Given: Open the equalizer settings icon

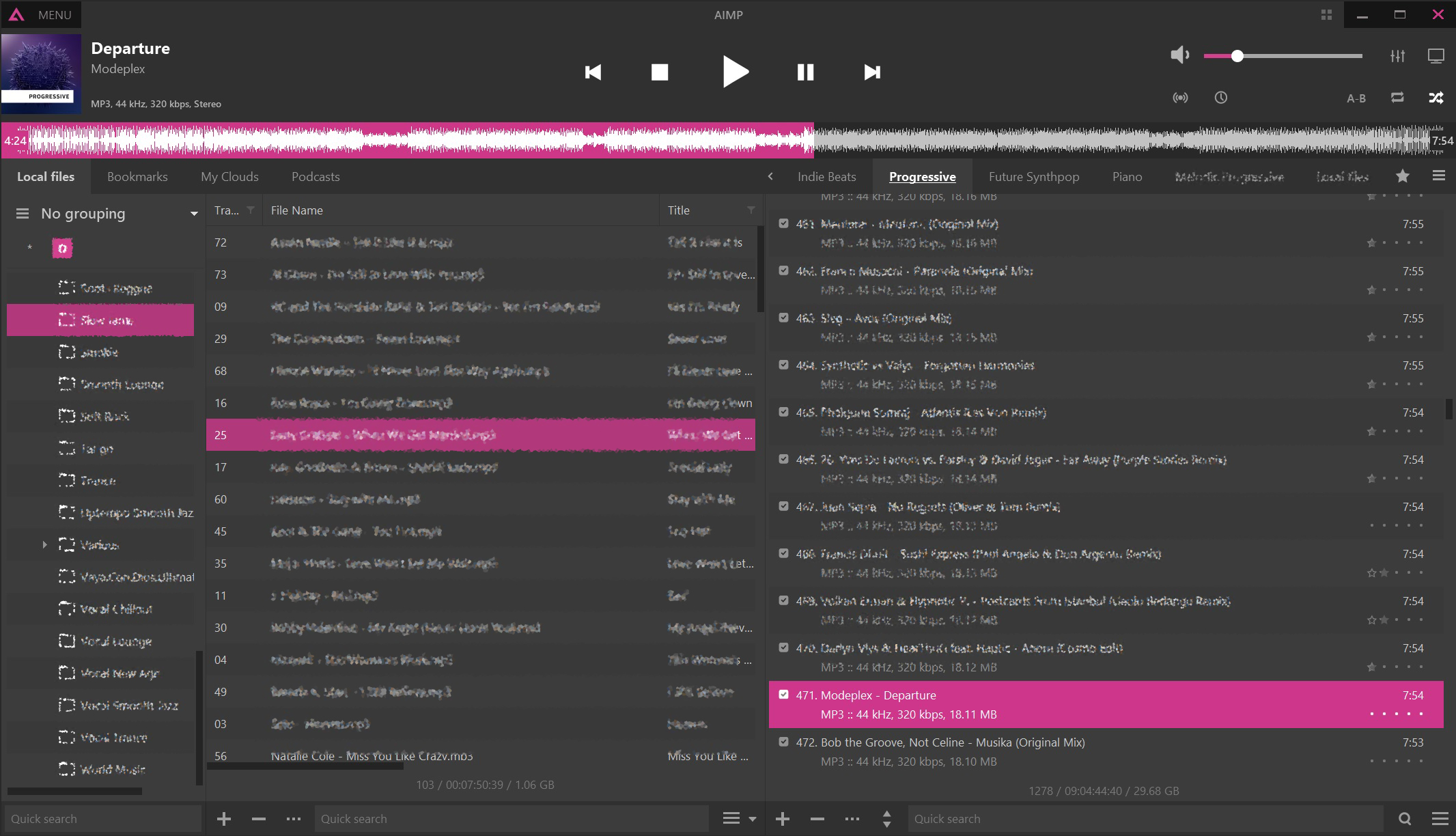Looking at the screenshot, I should pos(1397,56).
